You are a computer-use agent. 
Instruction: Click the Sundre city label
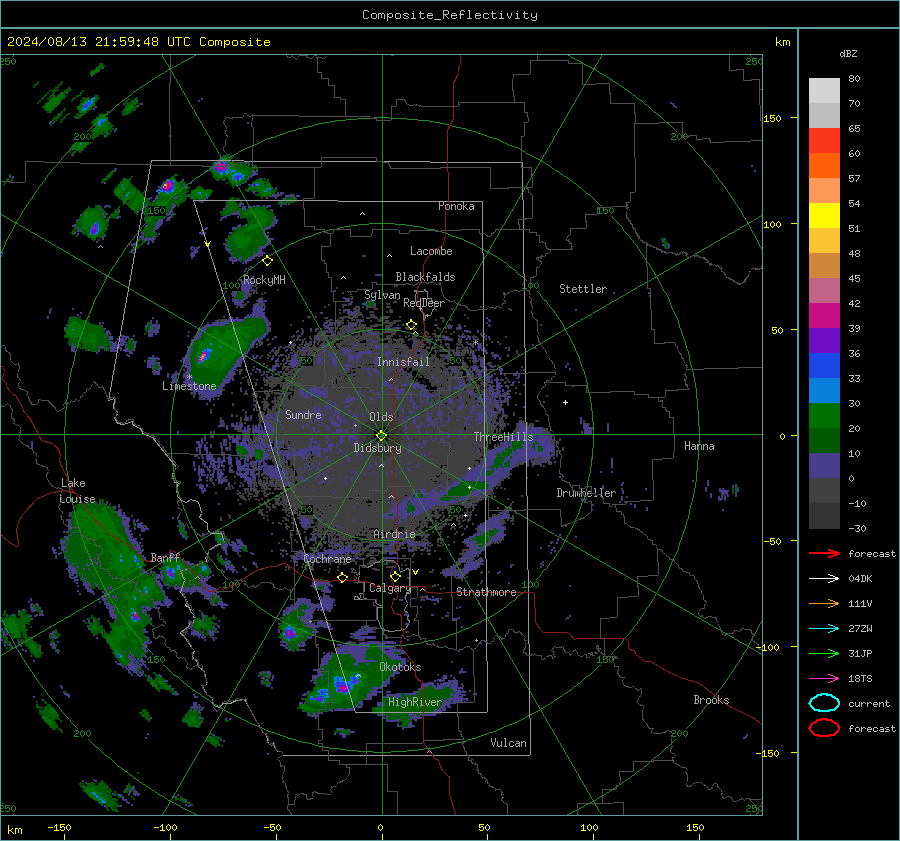[303, 414]
